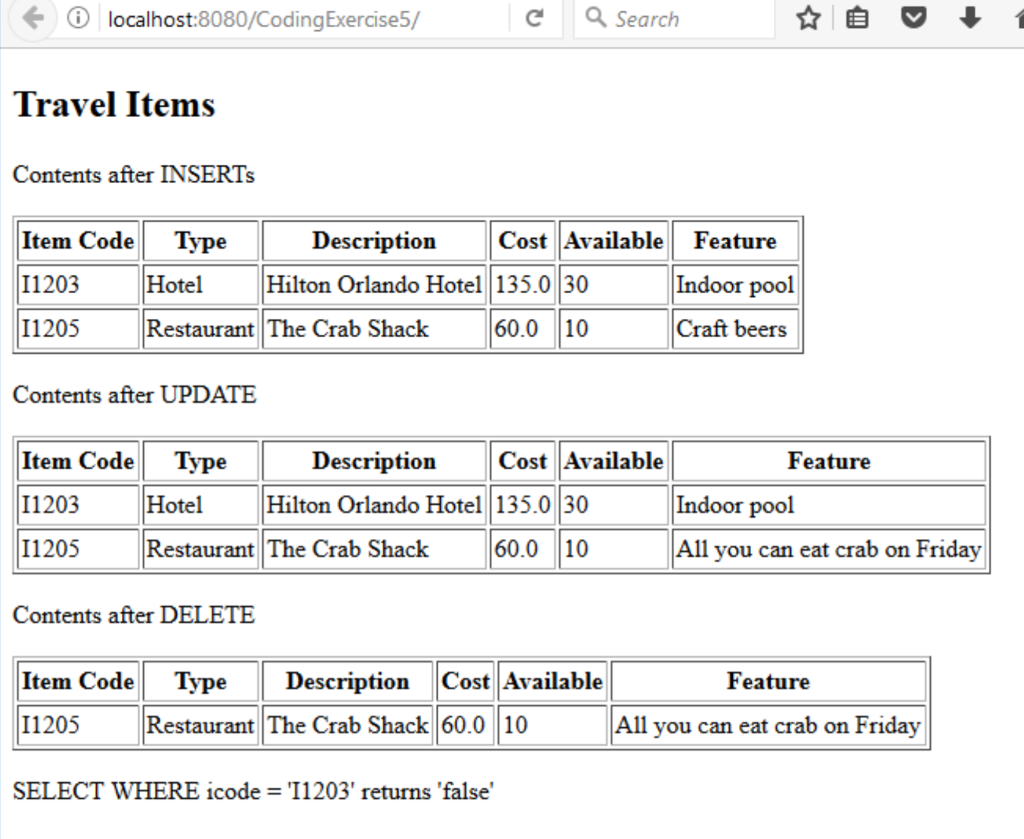The image size is (1024, 839).
Task: Select the Travel Items heading
Action: coord(113,104)
